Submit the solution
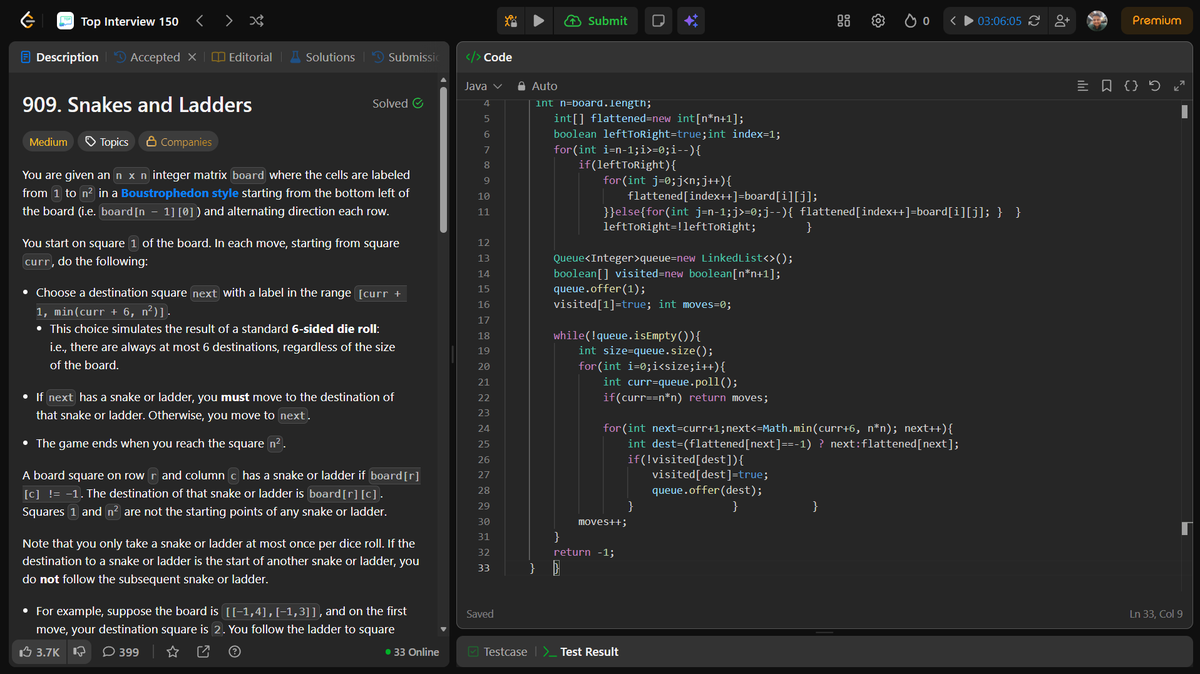 pyautogui.click(x=596, y=20)
